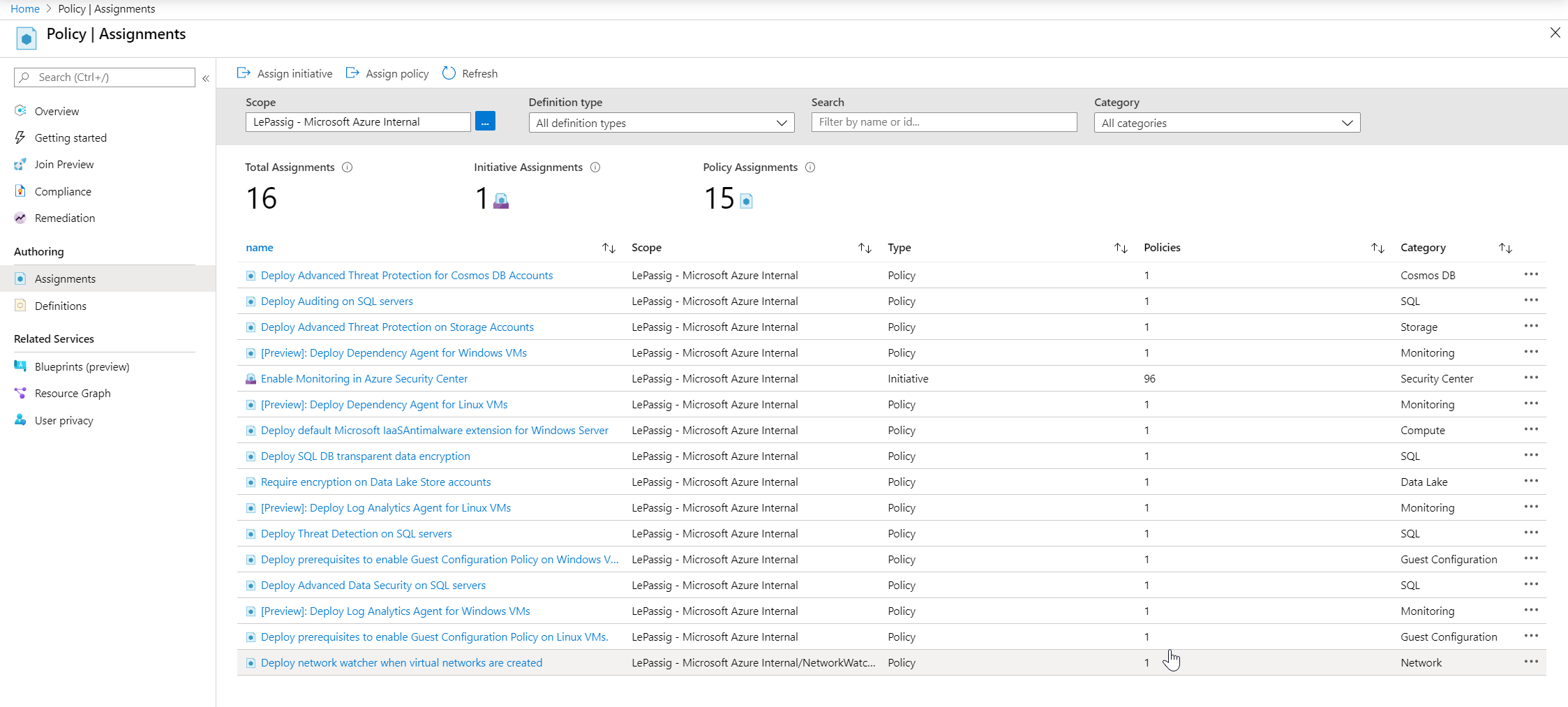The height and width of the screenshot is (707, 1568).
Task: Sort the table by the name column arrows
Action: pyautogui.click(x=608, y=248)
